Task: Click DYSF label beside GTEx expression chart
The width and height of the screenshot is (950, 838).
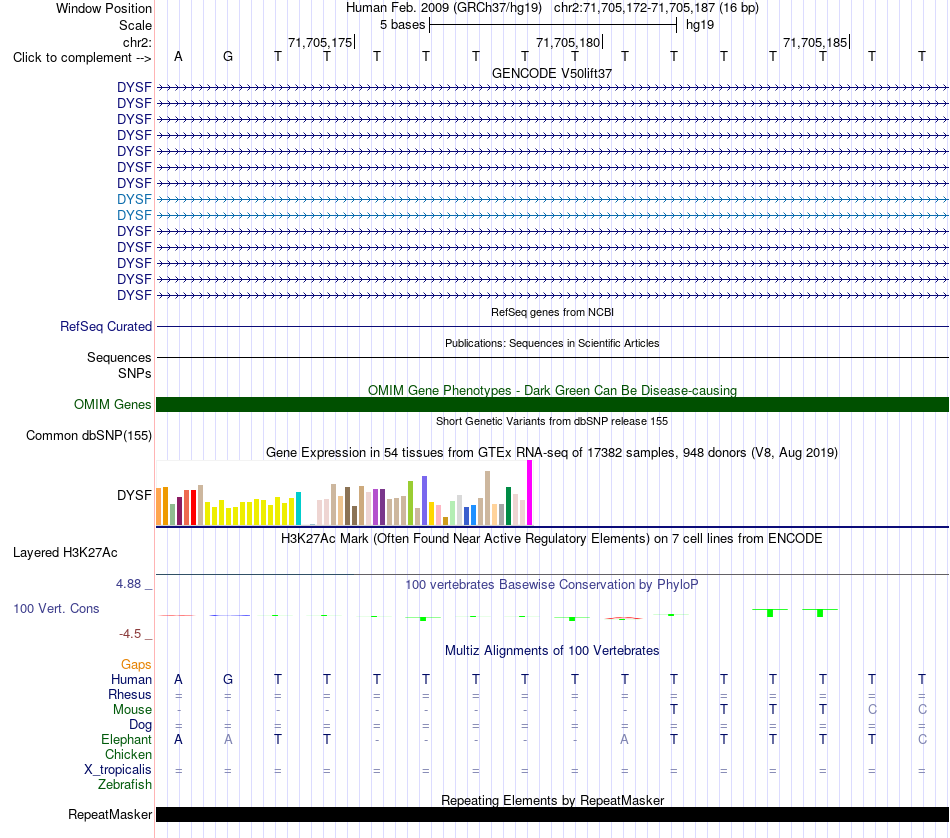Action: [134, 495]
